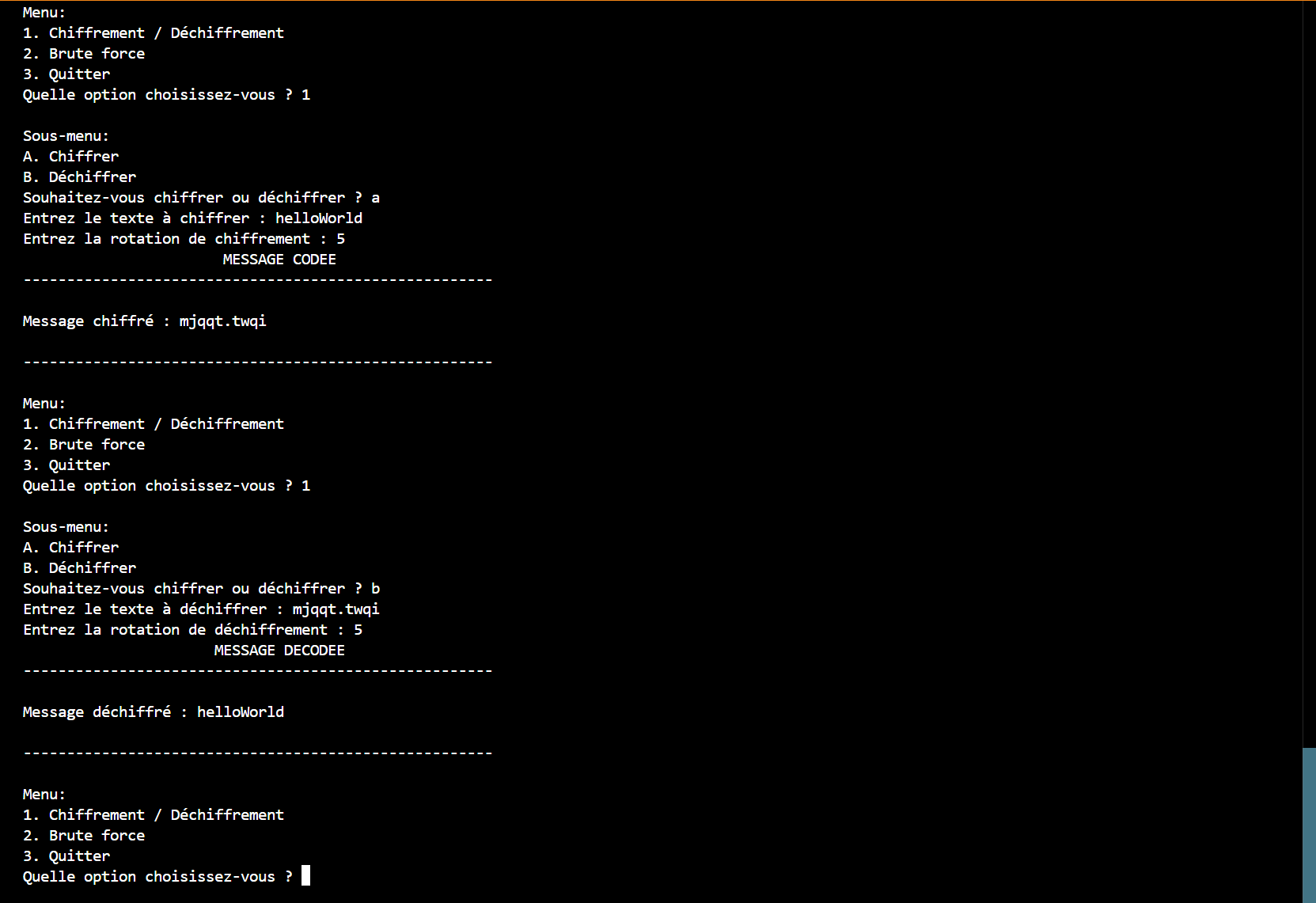Click the final 'Quelle option choisissez-vous ?' prompt text
This screenshot has width=1316, height=903.
pyautogui.click(x=157, y=877)
